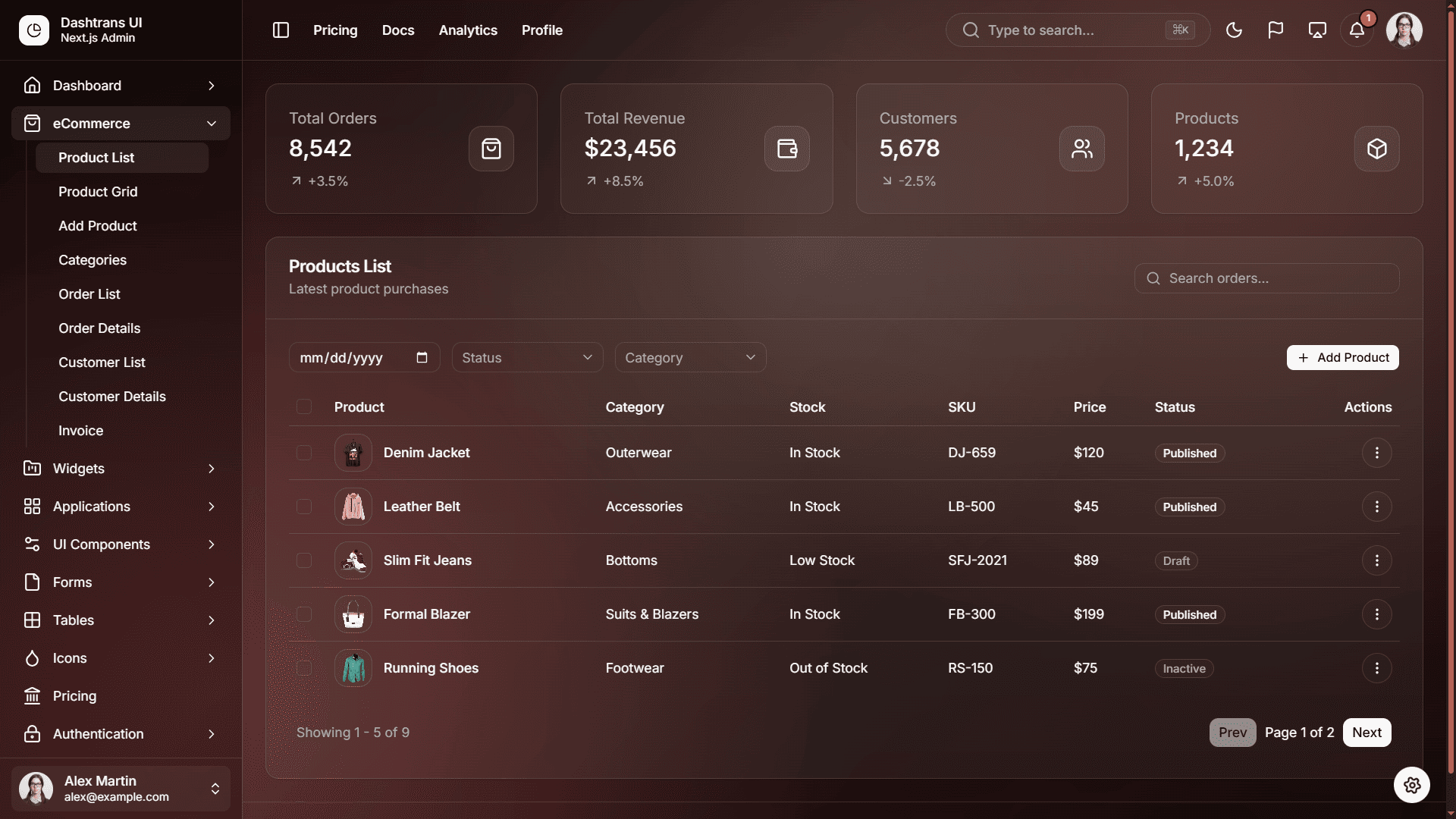1456x819 pixels.
Task: Toggle the sidebar panel icon
Action: click(x=281, y=30)
